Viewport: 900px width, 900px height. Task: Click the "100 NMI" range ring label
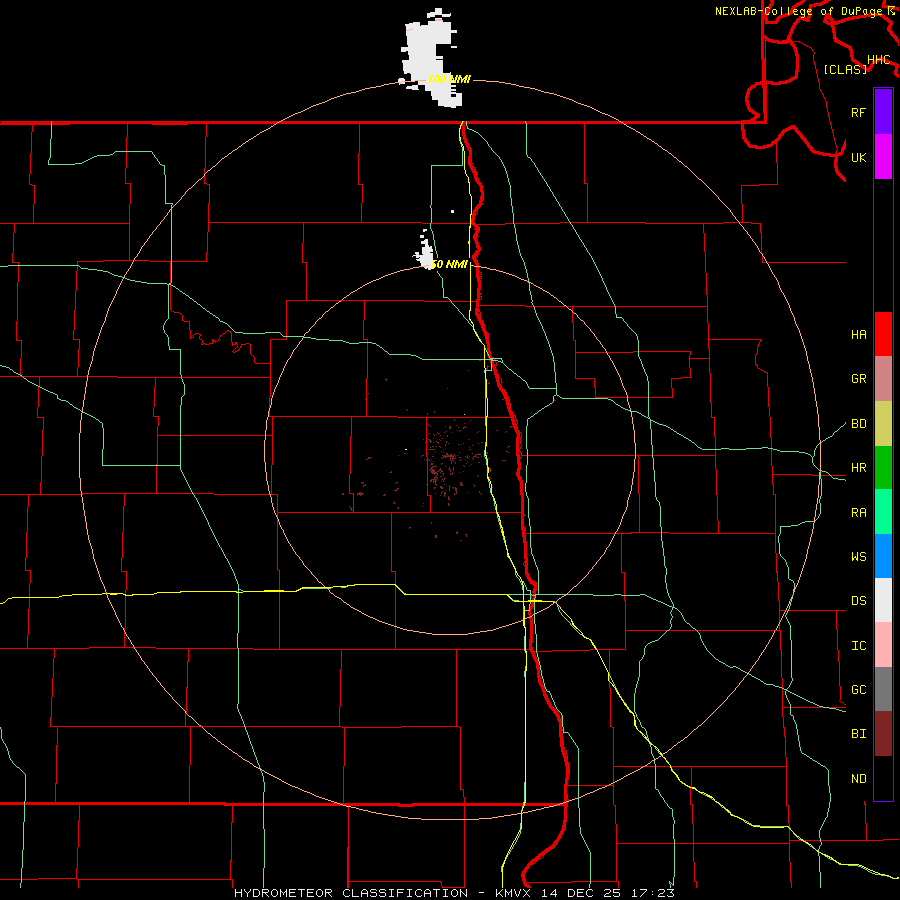pyautogui.click(x=449, y=79)
